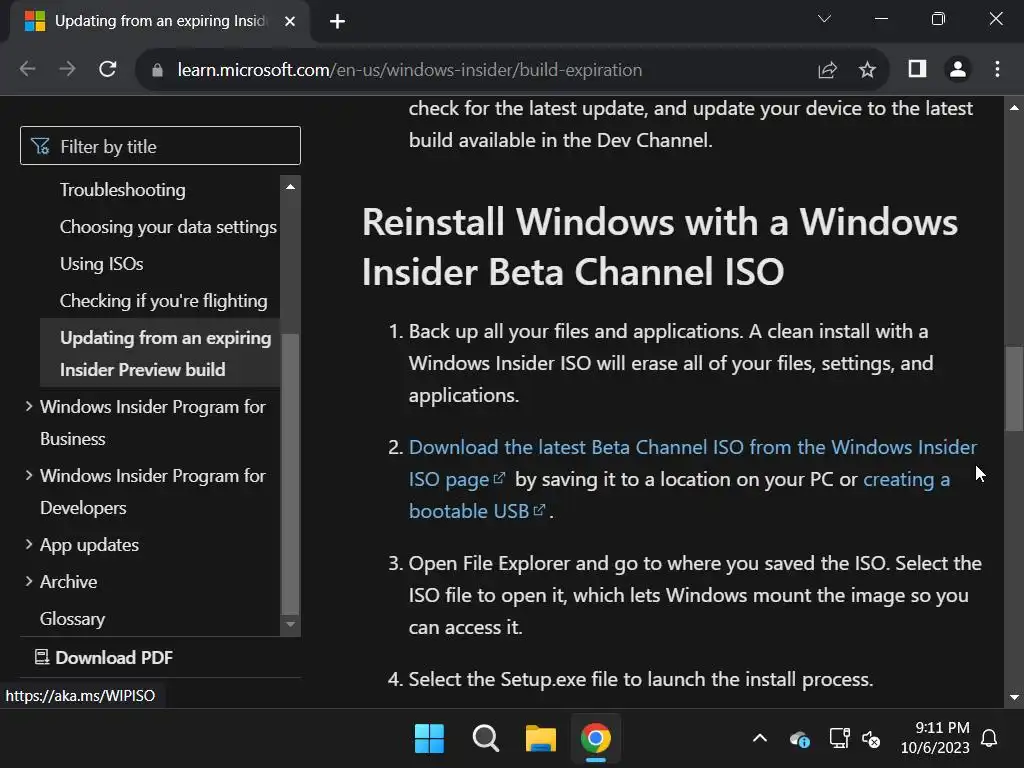View site information lock icon

pyautogui.click(x=157, y=70)
